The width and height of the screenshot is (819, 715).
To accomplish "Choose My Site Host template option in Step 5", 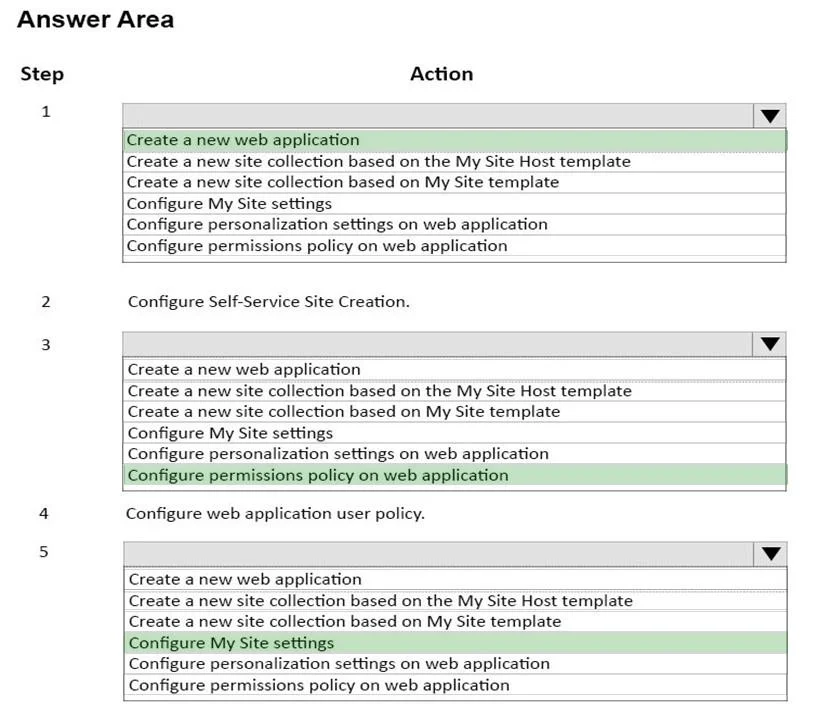I will (x=455, y=601).
